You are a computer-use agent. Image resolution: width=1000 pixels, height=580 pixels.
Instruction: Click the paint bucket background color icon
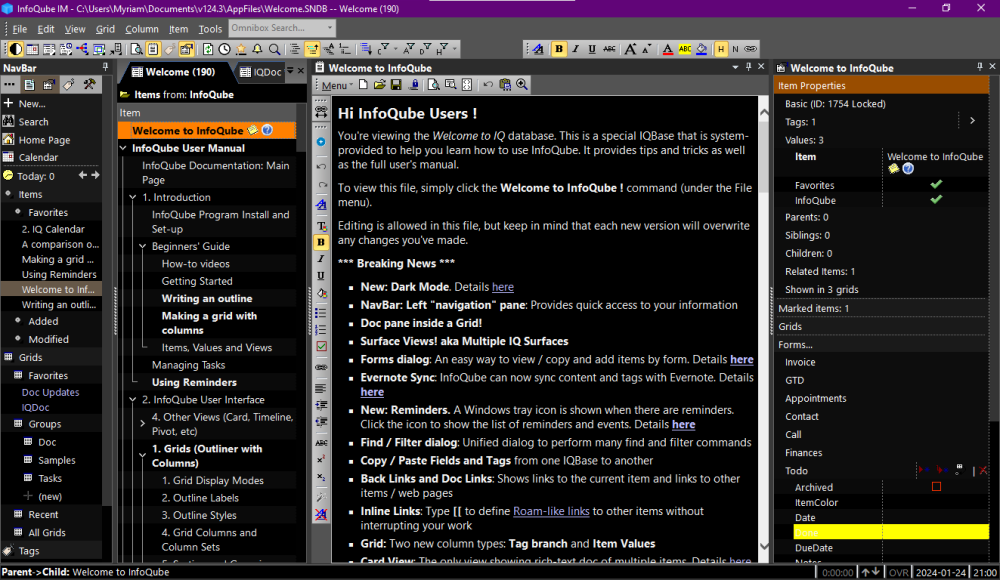[702, 49]
